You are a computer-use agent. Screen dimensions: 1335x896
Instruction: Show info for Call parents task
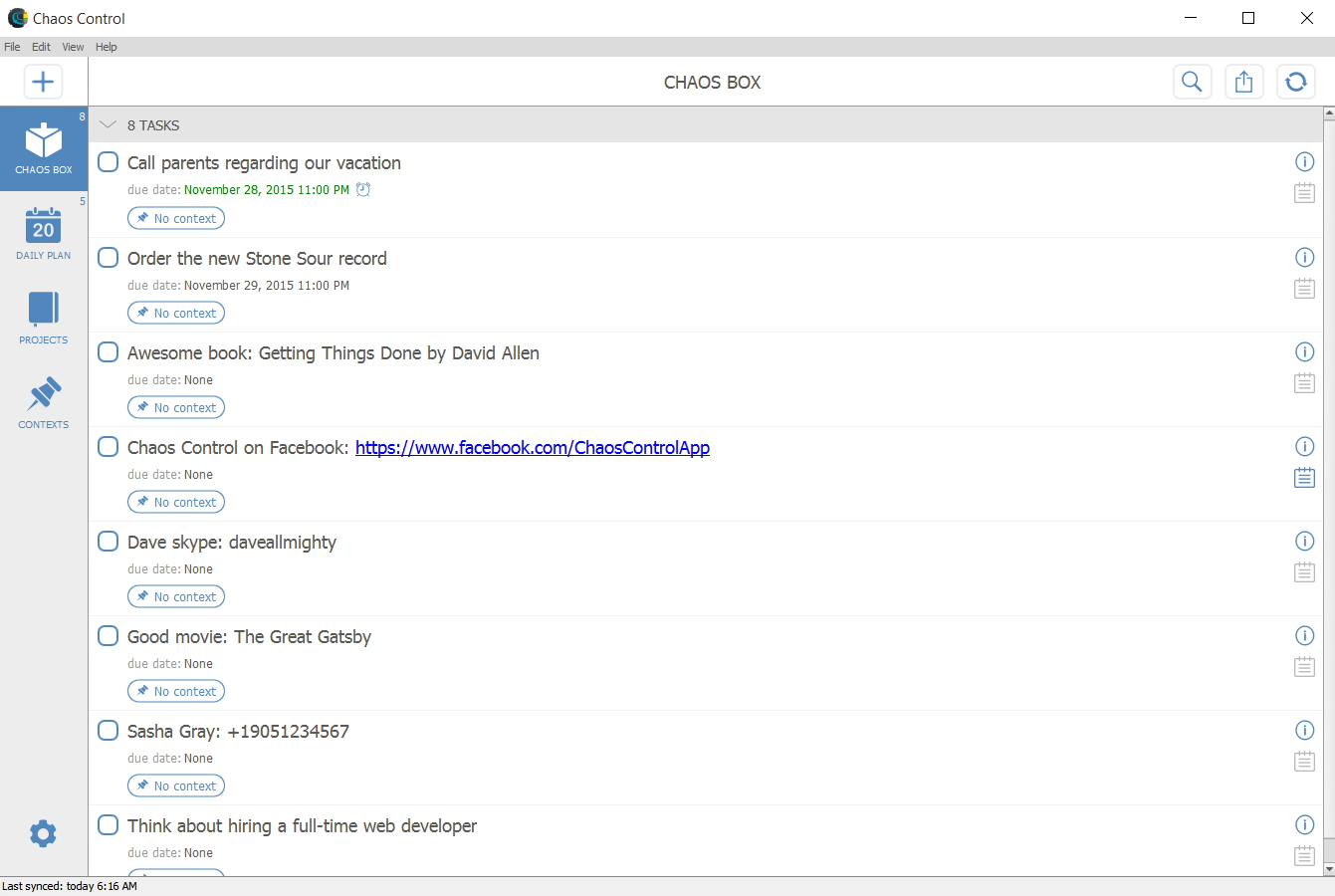click(1304, 161)
